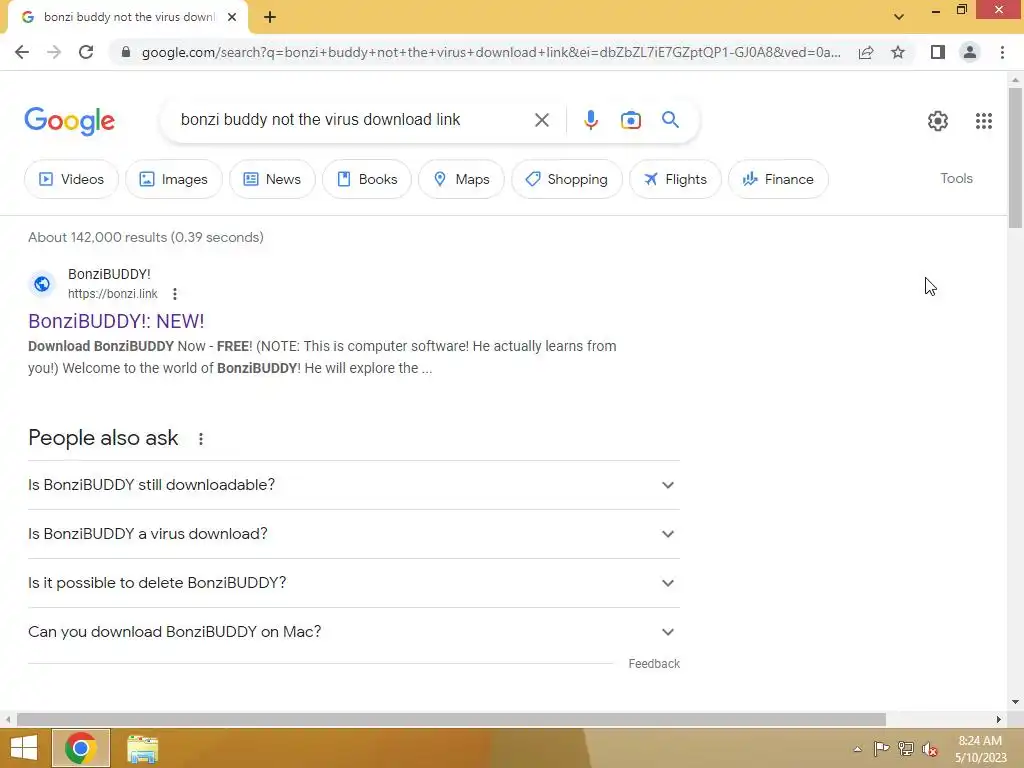Click the https://bonzi.link URL text
The image size is (1024, 768).
112,294
